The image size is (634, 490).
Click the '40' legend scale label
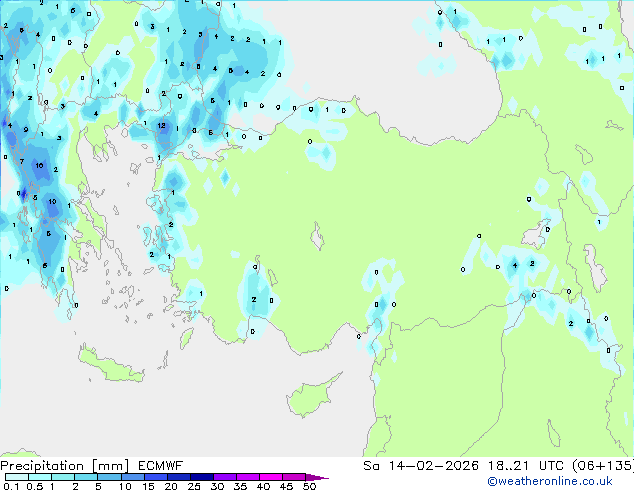coord(263,486)
